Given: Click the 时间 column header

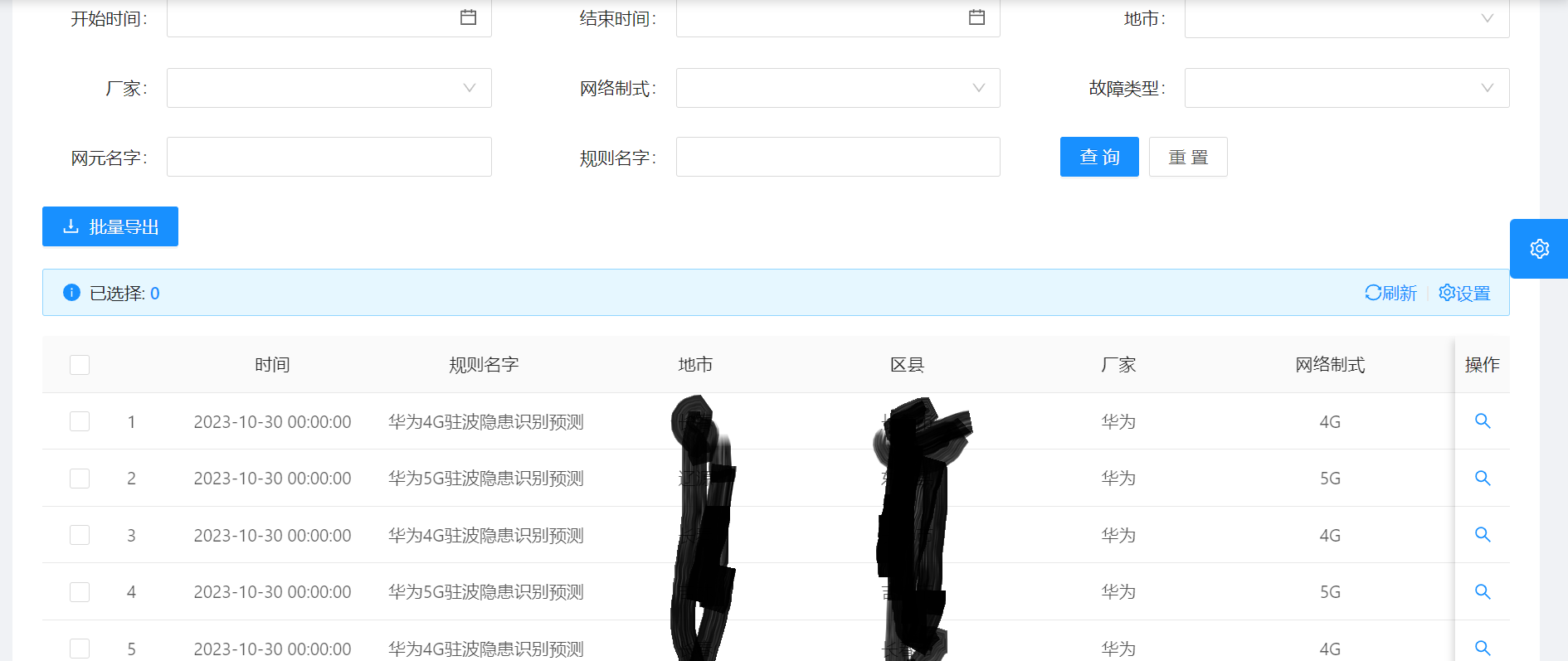Looking at the screenshot, I should coord(272,365).
